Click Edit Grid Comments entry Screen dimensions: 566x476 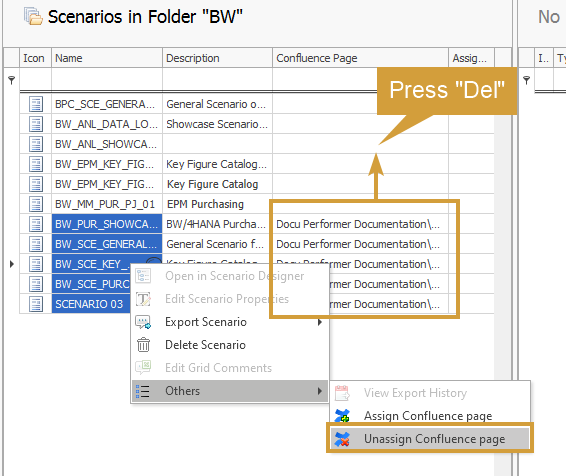pyautogui.click(x=230, y=368)
